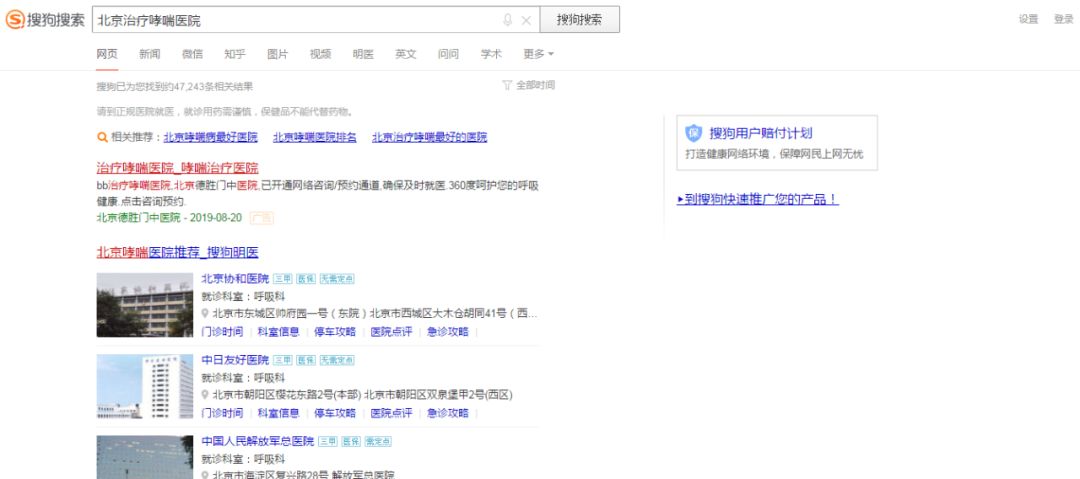Viewport: 1080px width, 479px height.
Task: Click the 登录 login link
Action: 1063,19
